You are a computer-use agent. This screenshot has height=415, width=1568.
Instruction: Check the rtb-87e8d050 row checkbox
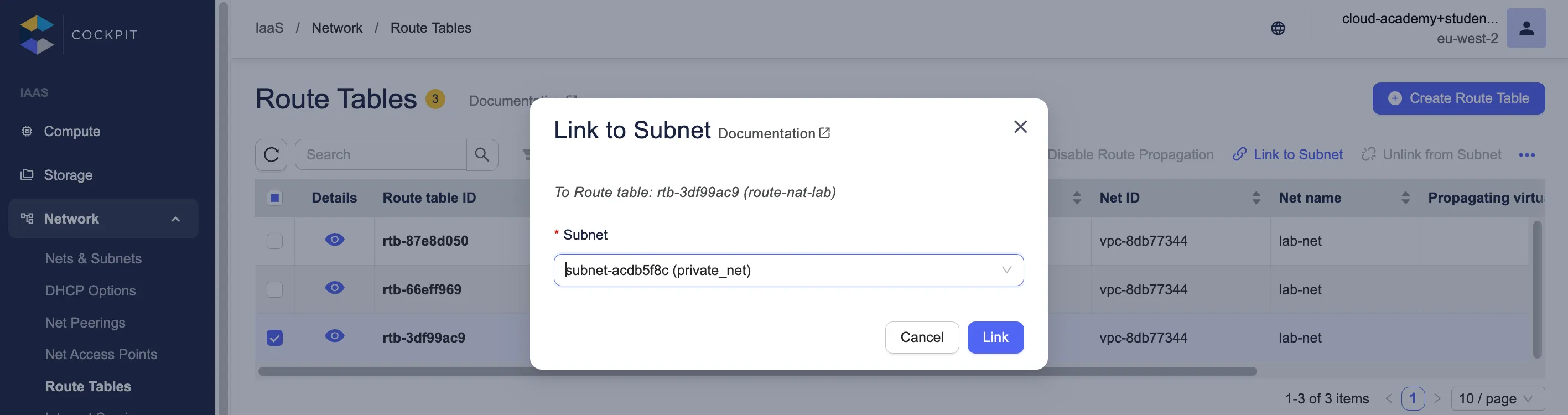tap(274, 241)
